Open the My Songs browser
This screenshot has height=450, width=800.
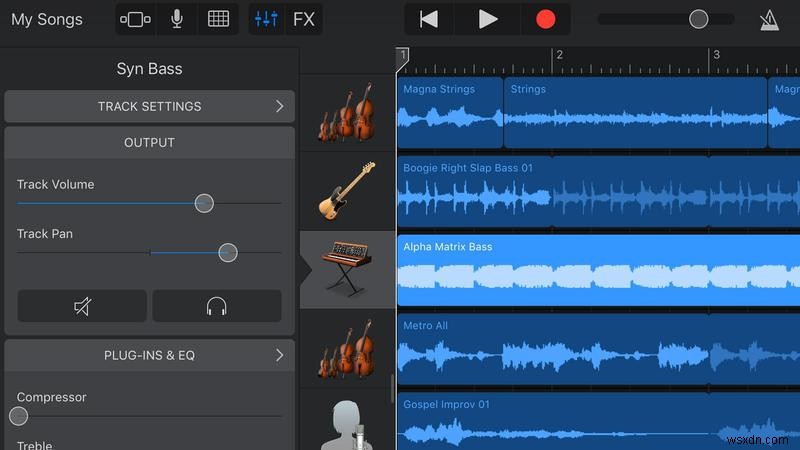click(46, 19)
